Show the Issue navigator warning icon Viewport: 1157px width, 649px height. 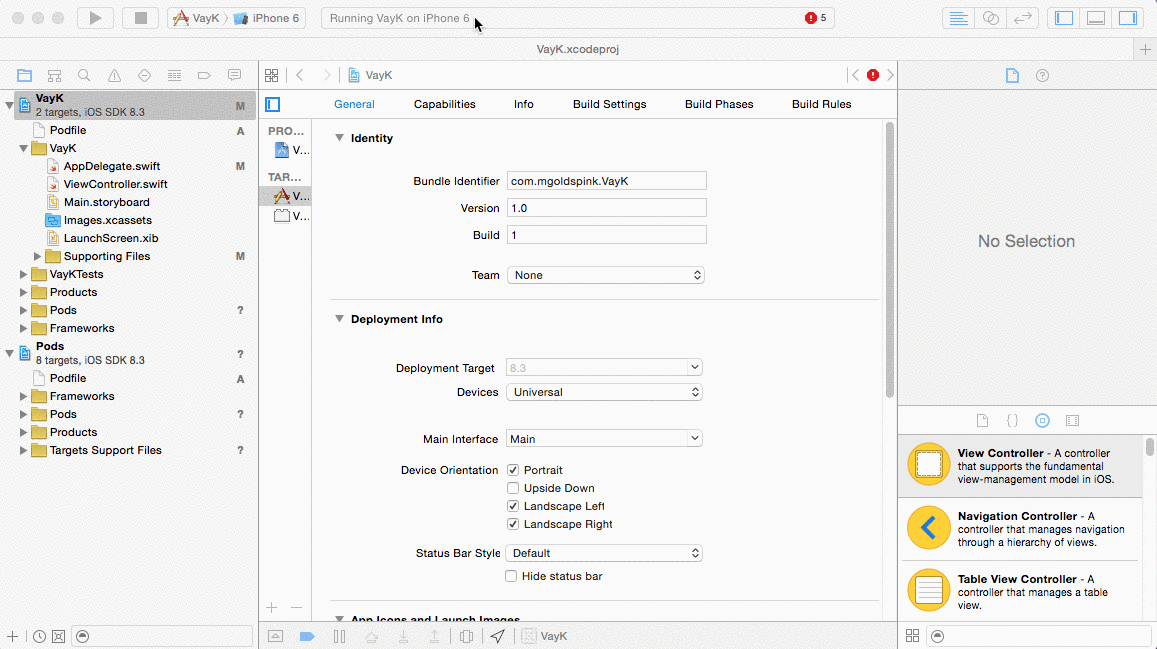coord(114,75)
